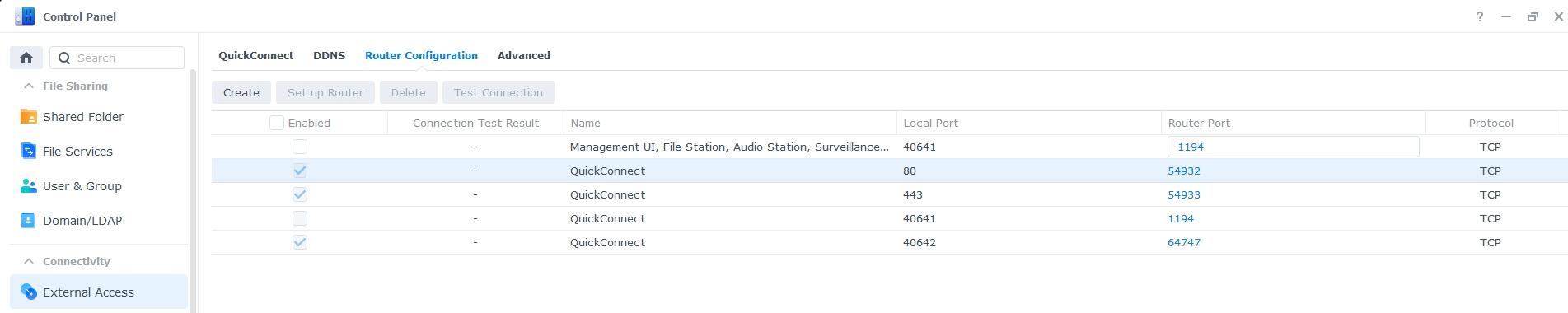Uncheck the QuickConnect port 40642 rule
1568x313 pixels.
coord(300,242)
